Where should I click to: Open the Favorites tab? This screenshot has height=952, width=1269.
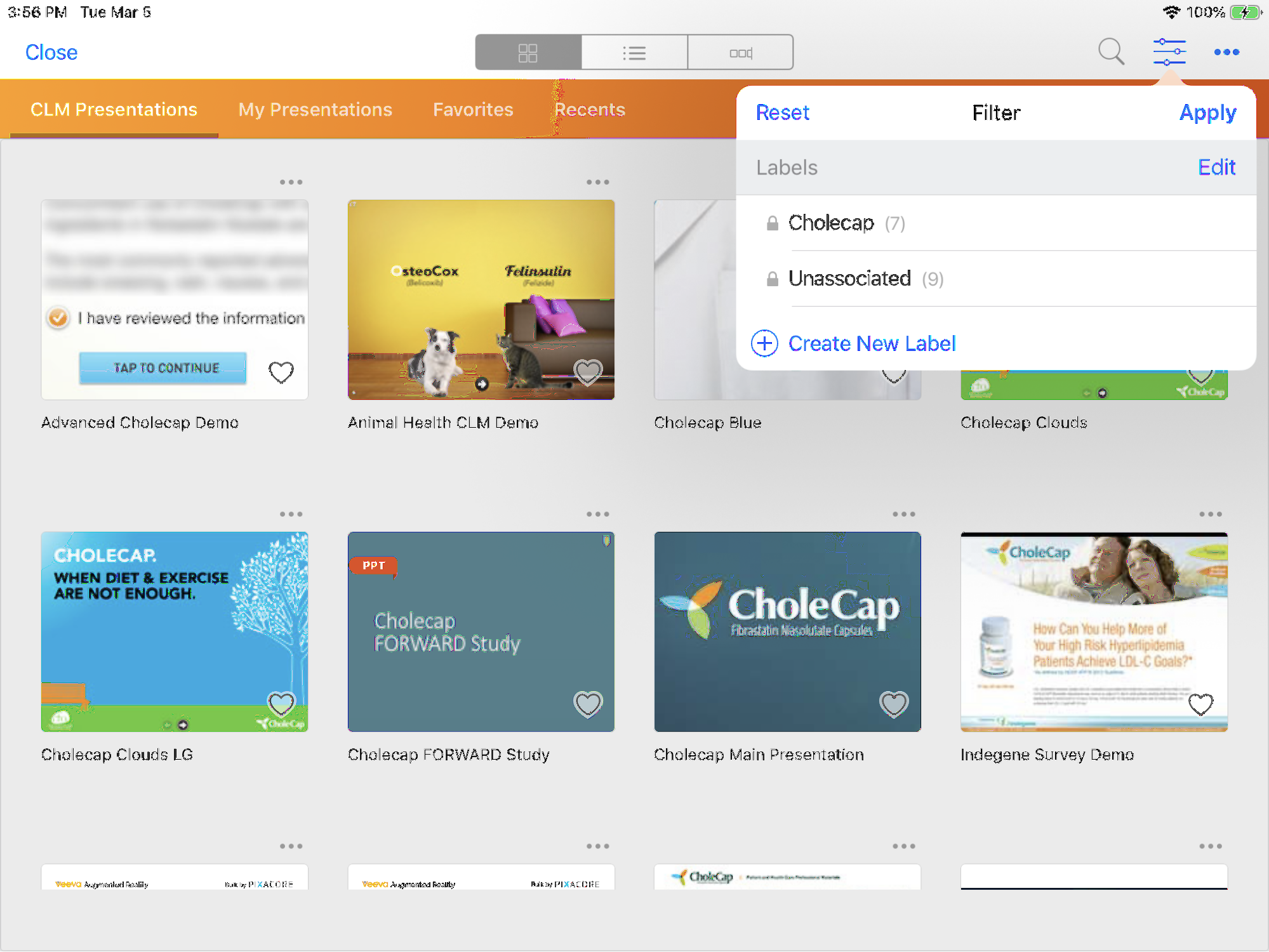click(473, 109)
